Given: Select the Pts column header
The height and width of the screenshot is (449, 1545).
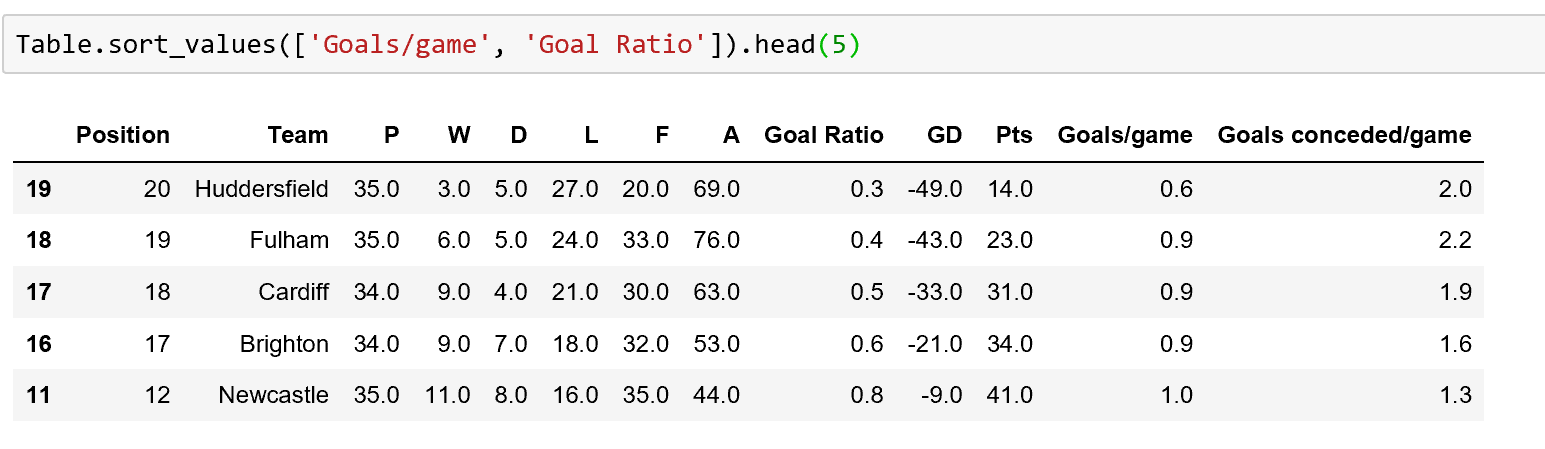Looking at the screenshot, I should pos(1014,135).
